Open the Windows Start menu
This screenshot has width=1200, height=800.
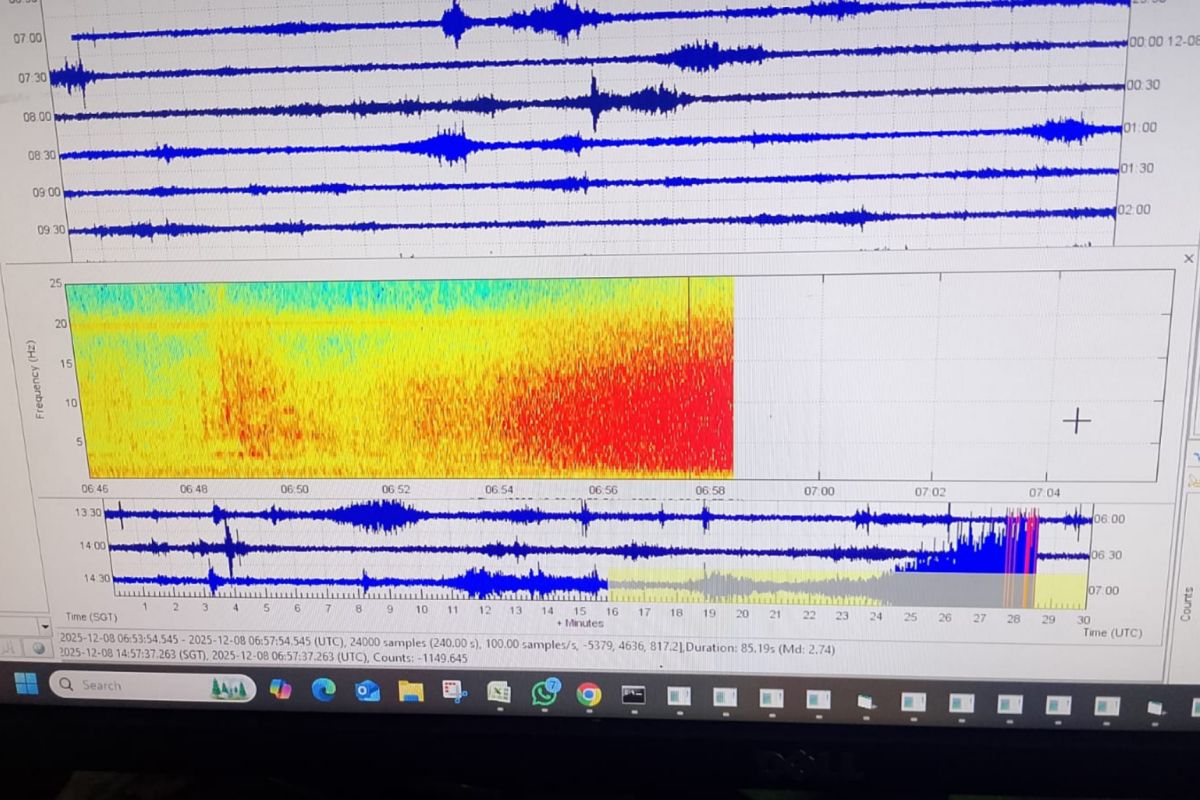[x=27, y=684]
